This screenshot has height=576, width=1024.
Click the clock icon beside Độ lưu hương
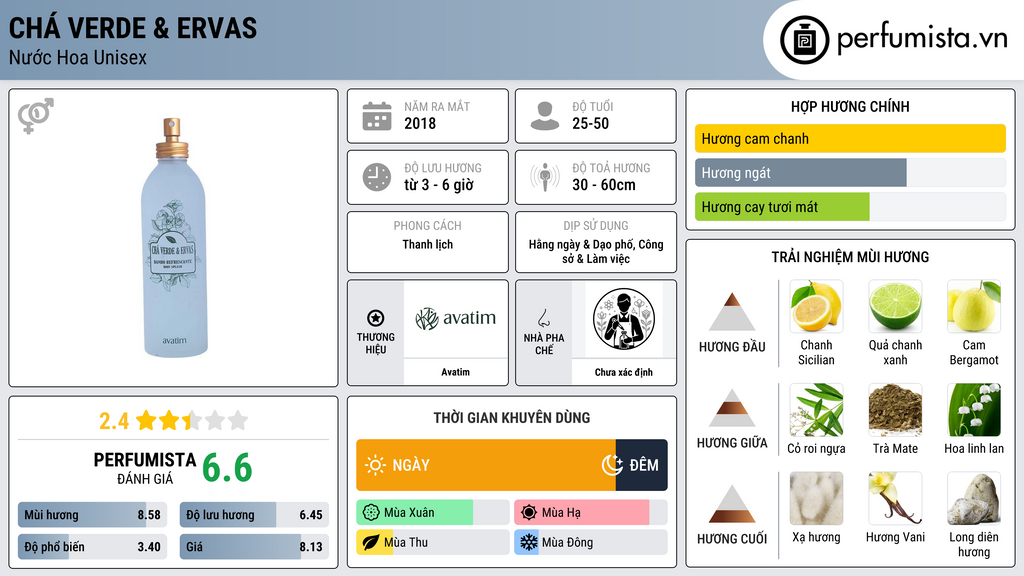(x=377, y=177)
